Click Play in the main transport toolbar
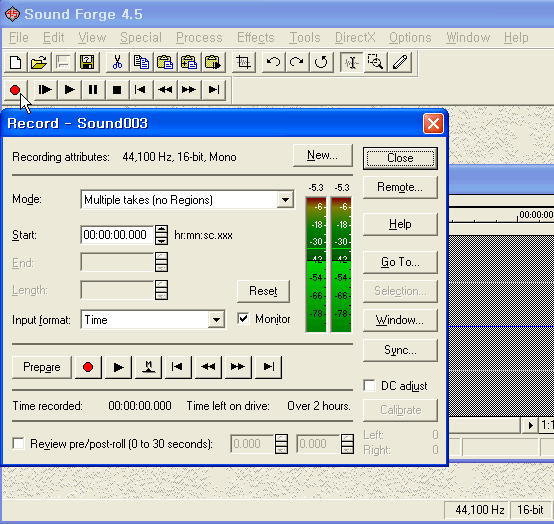Viewport: 554px width, 524px height. (69, 90)
